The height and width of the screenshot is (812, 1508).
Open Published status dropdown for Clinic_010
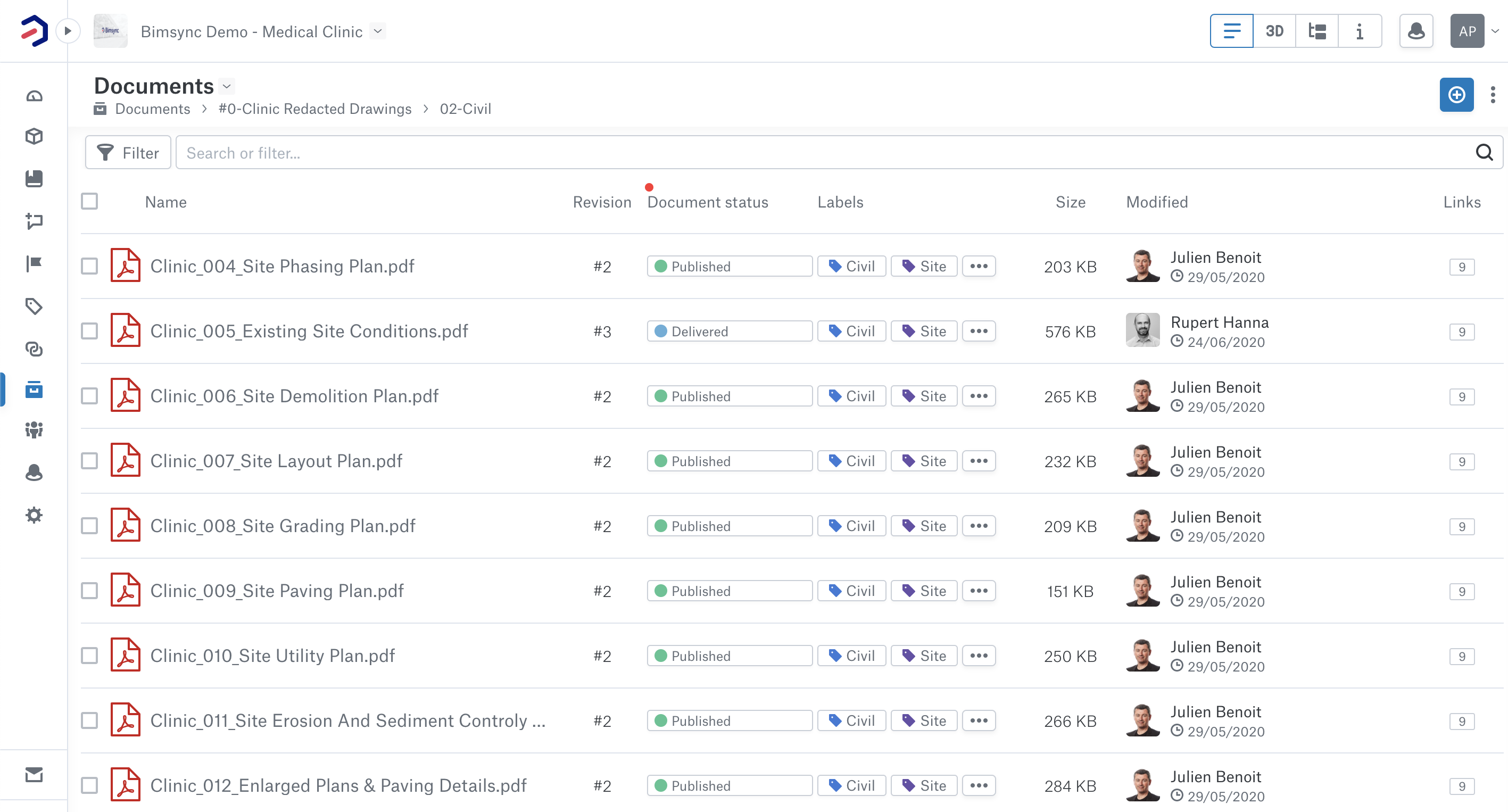(730, 656)
